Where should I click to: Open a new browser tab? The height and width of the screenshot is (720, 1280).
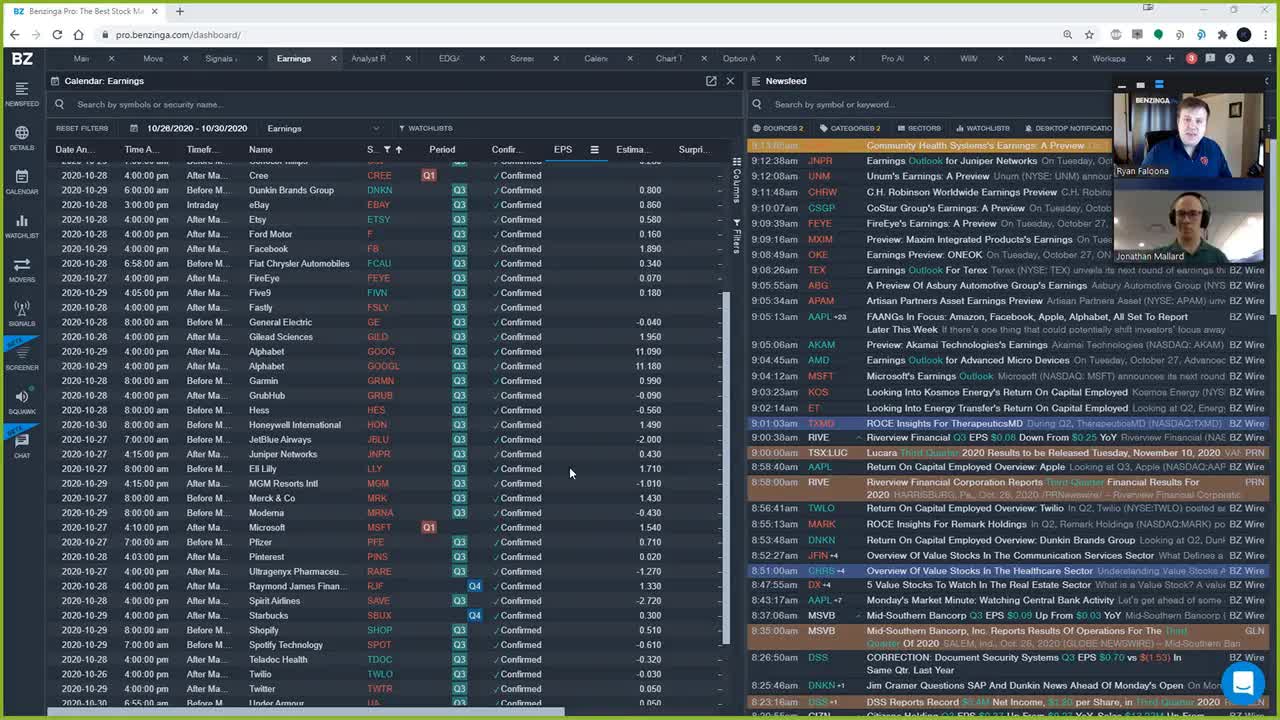pyautogui.click(x=180, y=11)
